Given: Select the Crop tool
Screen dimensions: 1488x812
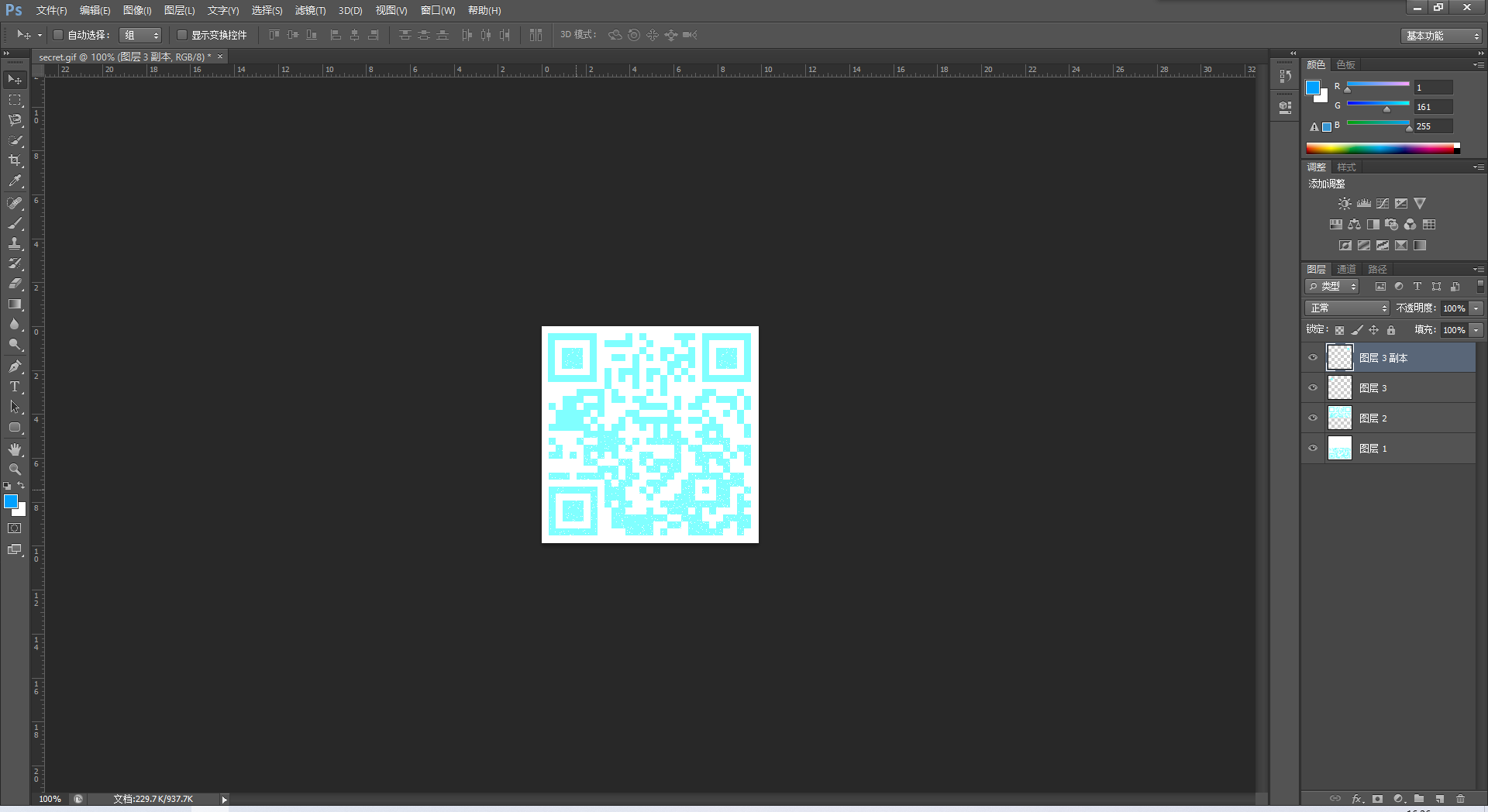Looking at the screenshot, I should [x=15, y=160].
